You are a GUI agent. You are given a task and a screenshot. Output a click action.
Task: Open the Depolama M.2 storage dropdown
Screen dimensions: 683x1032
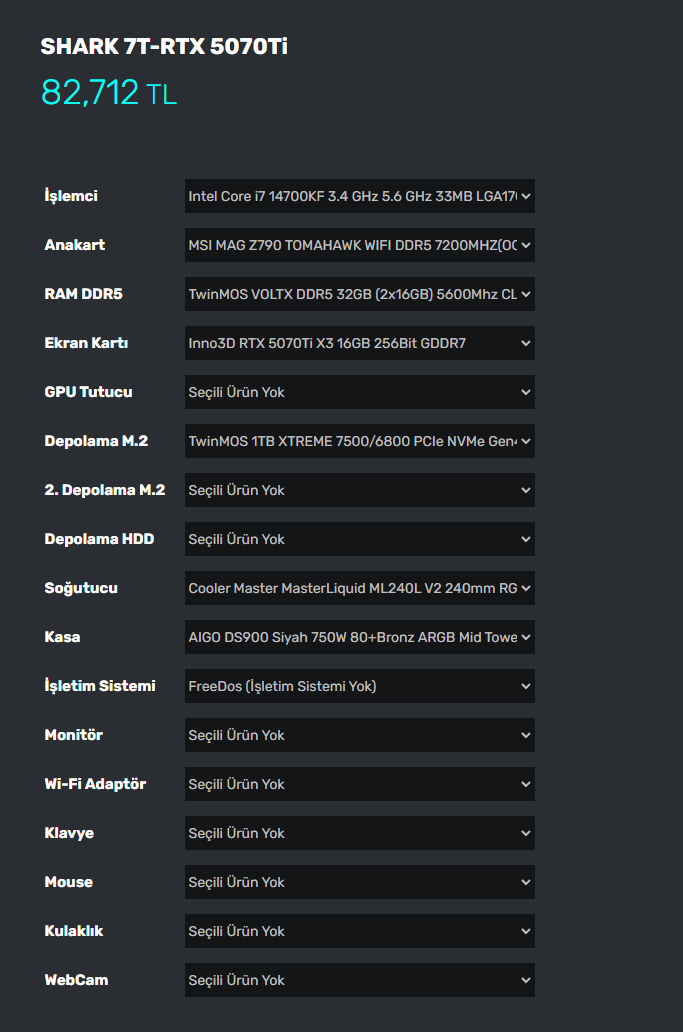tap(359, 441)
